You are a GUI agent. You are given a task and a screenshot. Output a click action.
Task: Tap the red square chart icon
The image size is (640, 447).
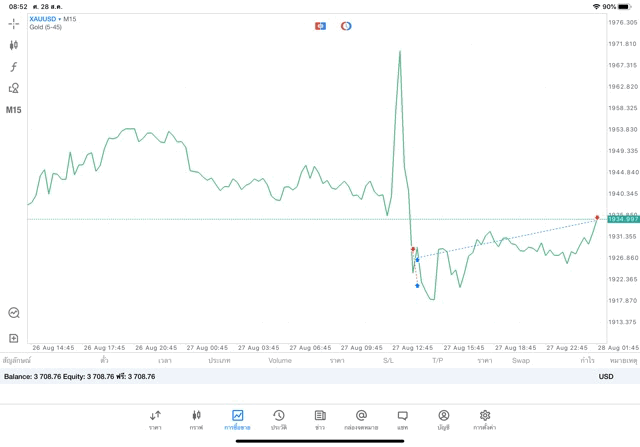click(321, 25)
